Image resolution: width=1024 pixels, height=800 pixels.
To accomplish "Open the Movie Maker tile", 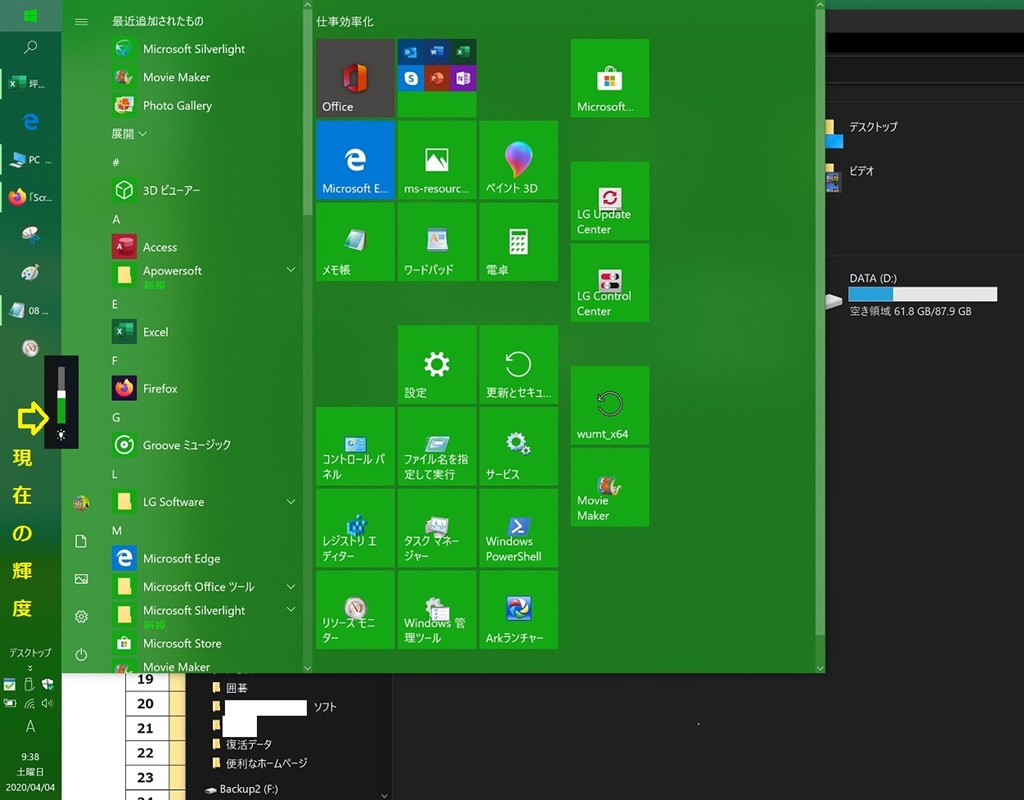I will pos(610,487).
